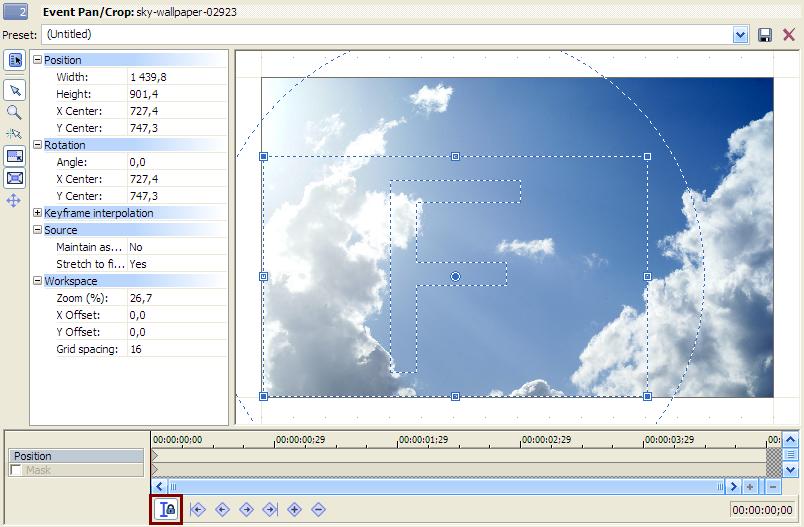
Task: Select the Zoom magnifier tool
Action: pyautogui.click(x=15, y=112)
